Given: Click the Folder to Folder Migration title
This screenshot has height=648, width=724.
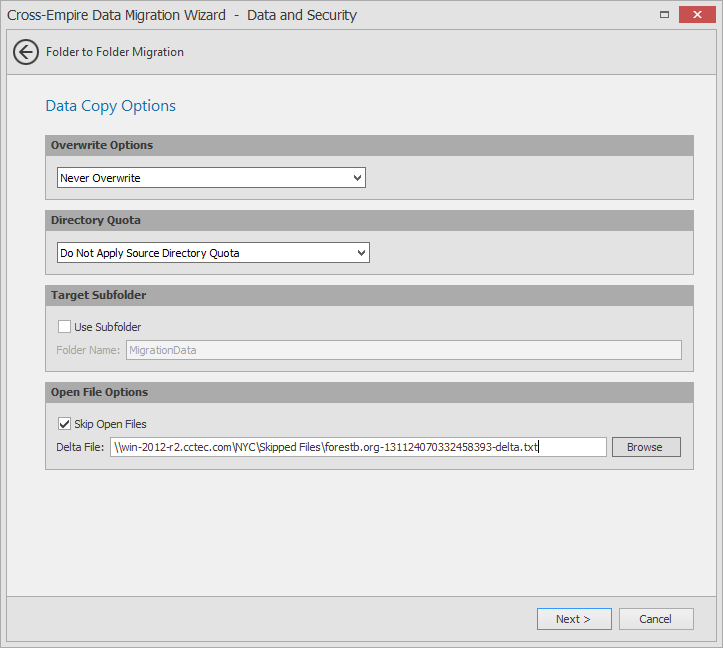Looking at the screenshot, I should [115, 52].
